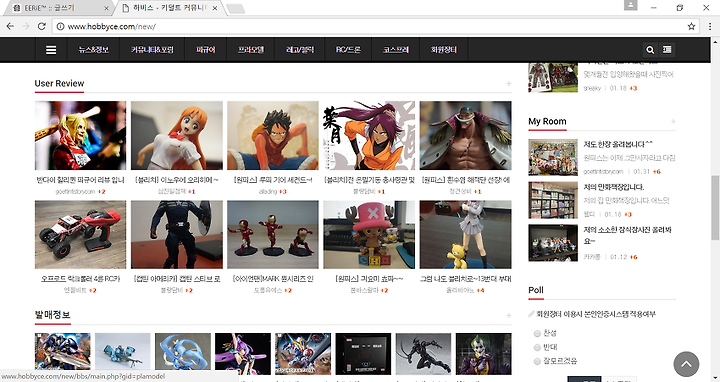Viewport: 720px width, 382px height.
Task: Expand My Room section with plus icon
Action: click(673, 121)
